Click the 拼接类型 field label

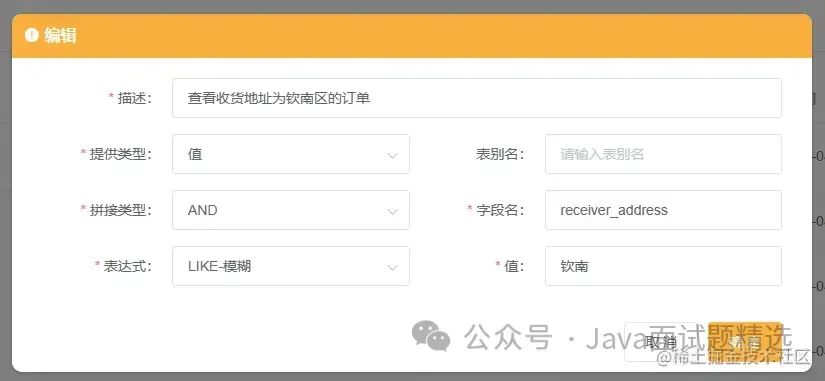[120, 210]
